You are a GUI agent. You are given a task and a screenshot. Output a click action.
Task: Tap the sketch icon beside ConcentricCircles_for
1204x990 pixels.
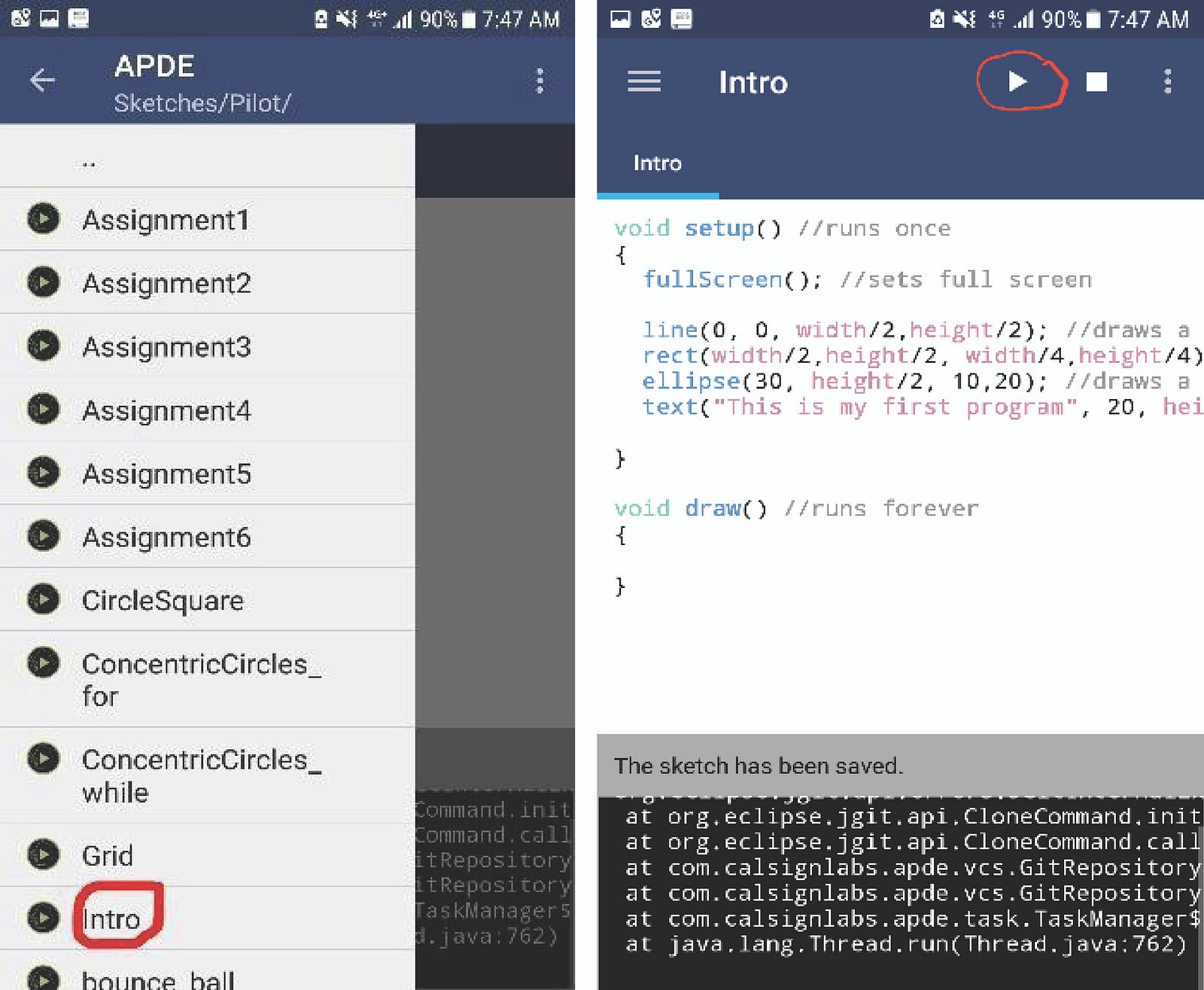(43, 663)
